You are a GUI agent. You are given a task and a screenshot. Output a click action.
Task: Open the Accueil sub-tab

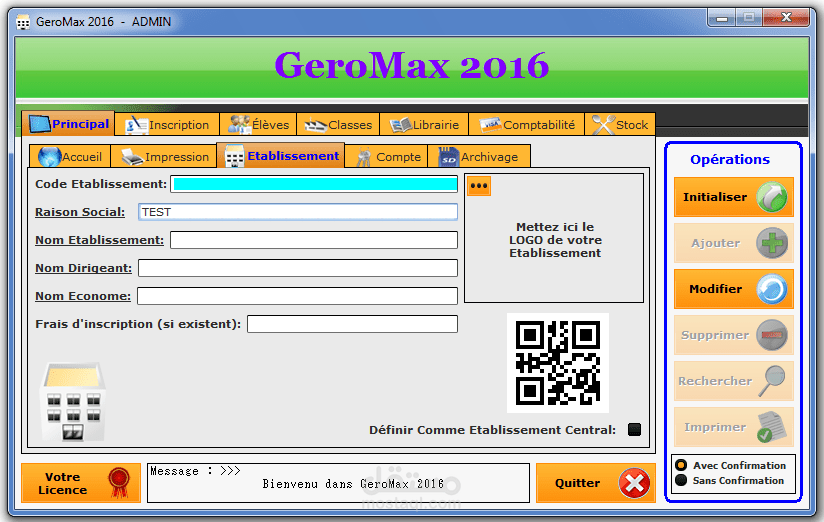[x=70, y=157]
